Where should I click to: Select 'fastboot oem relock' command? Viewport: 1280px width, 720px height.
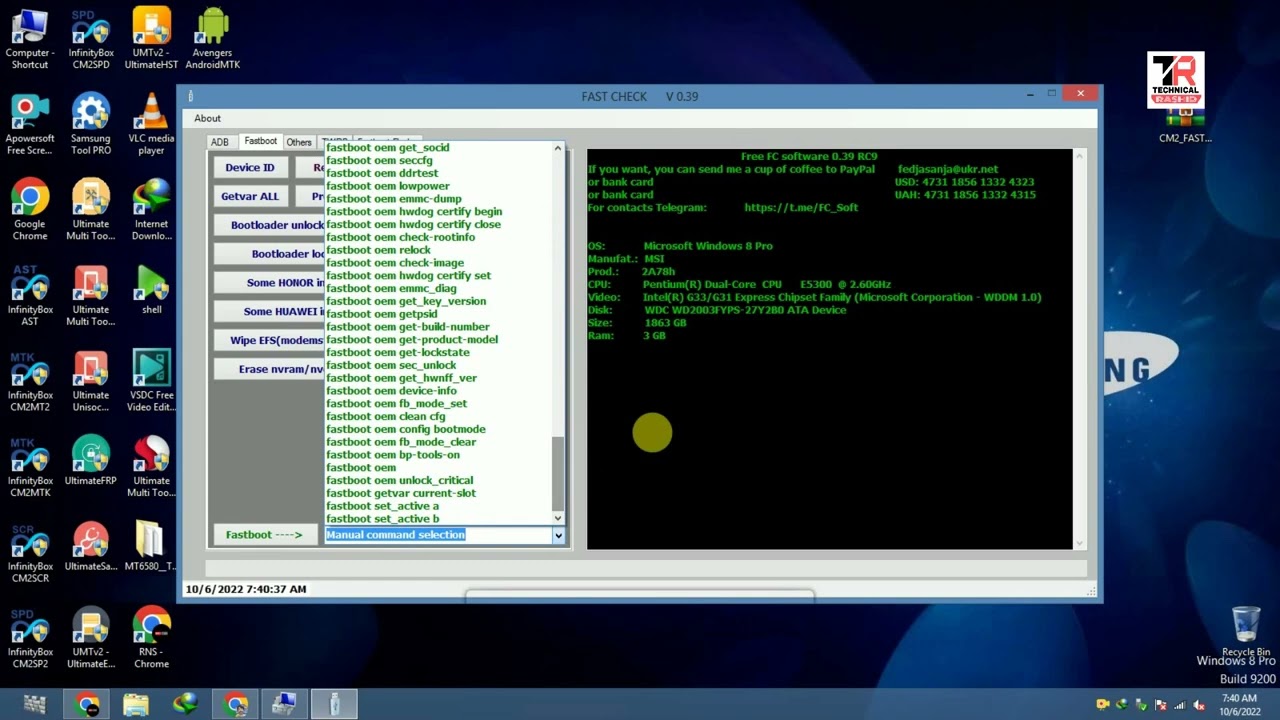pos(378,250)
